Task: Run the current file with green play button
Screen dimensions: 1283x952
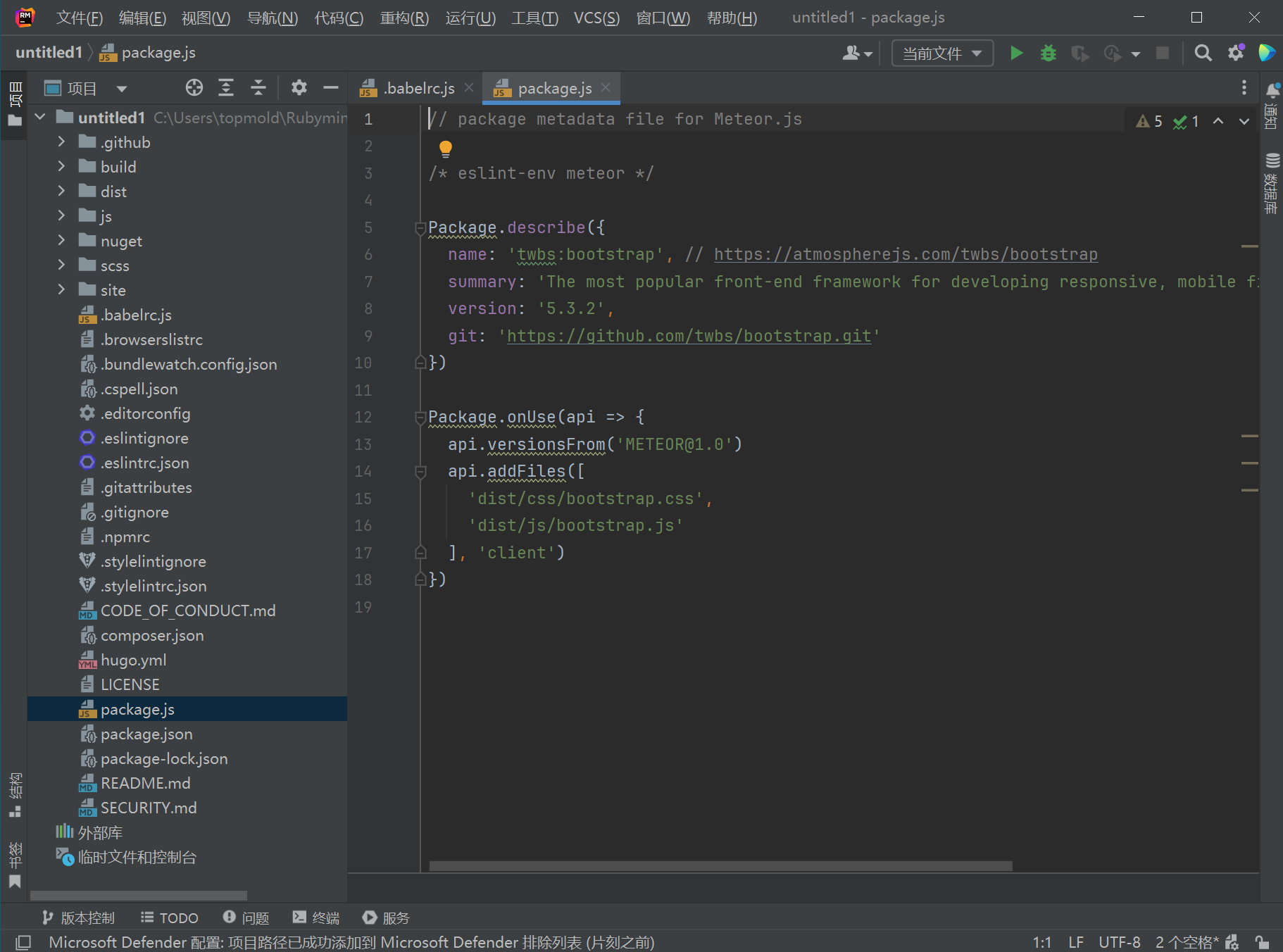Action: coord(1015,53)
